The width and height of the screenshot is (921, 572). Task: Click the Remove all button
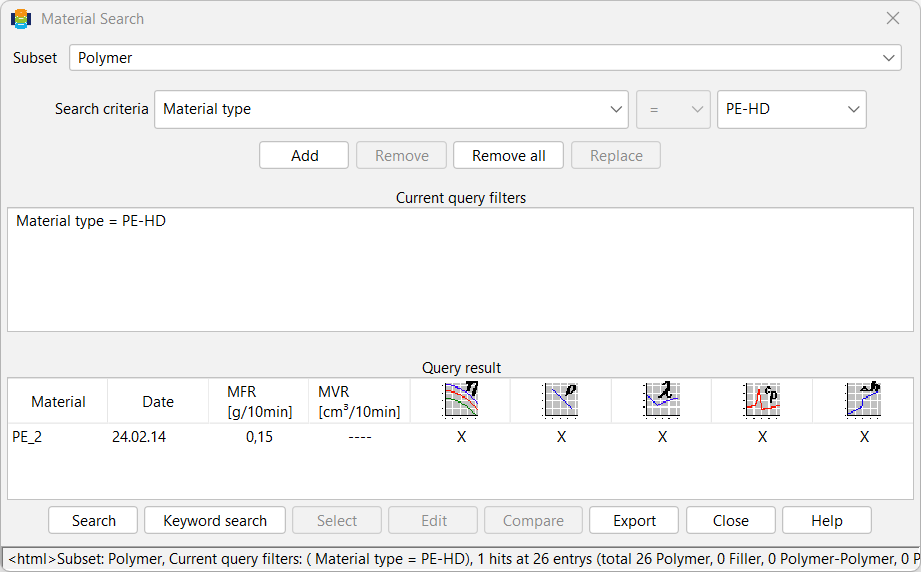tap(508, 156)
